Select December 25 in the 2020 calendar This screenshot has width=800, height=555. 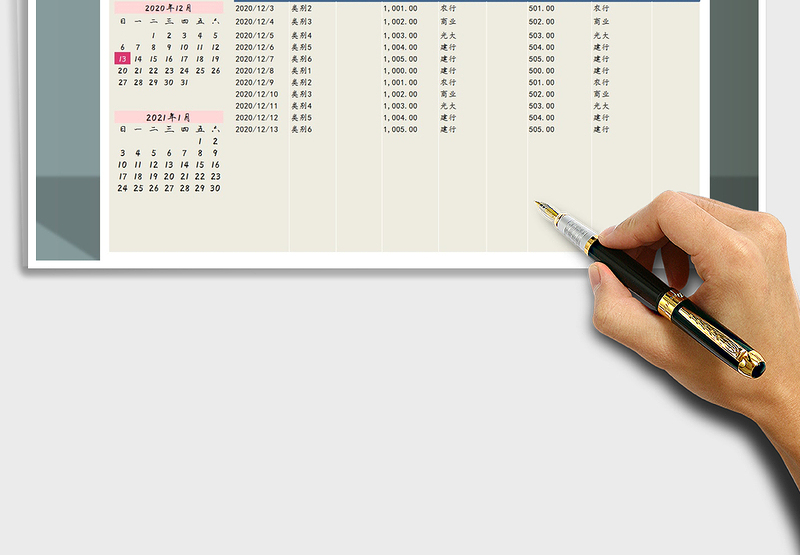200,71
